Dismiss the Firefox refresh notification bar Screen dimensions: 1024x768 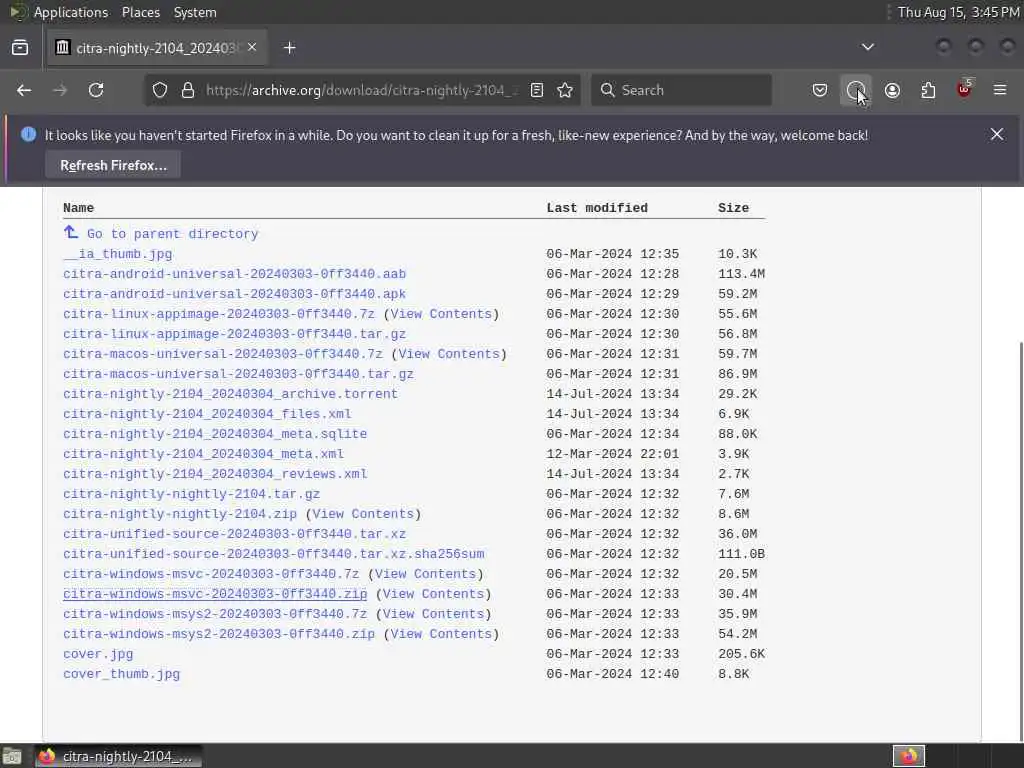[x=997, y=134]
